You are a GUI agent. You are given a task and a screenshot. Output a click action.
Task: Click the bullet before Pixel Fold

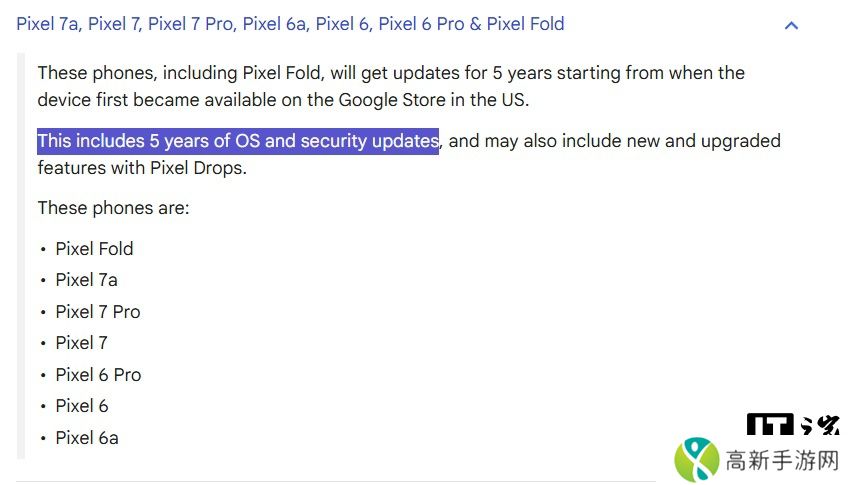point(43,250)
